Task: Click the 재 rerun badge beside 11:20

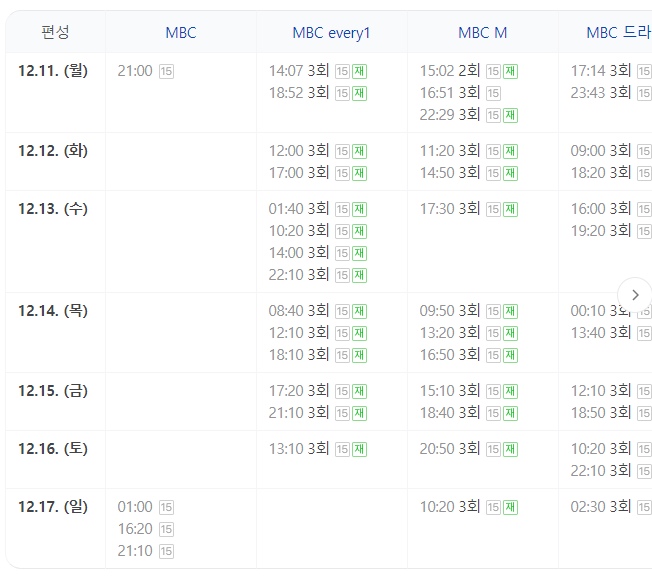Action: 511,151
